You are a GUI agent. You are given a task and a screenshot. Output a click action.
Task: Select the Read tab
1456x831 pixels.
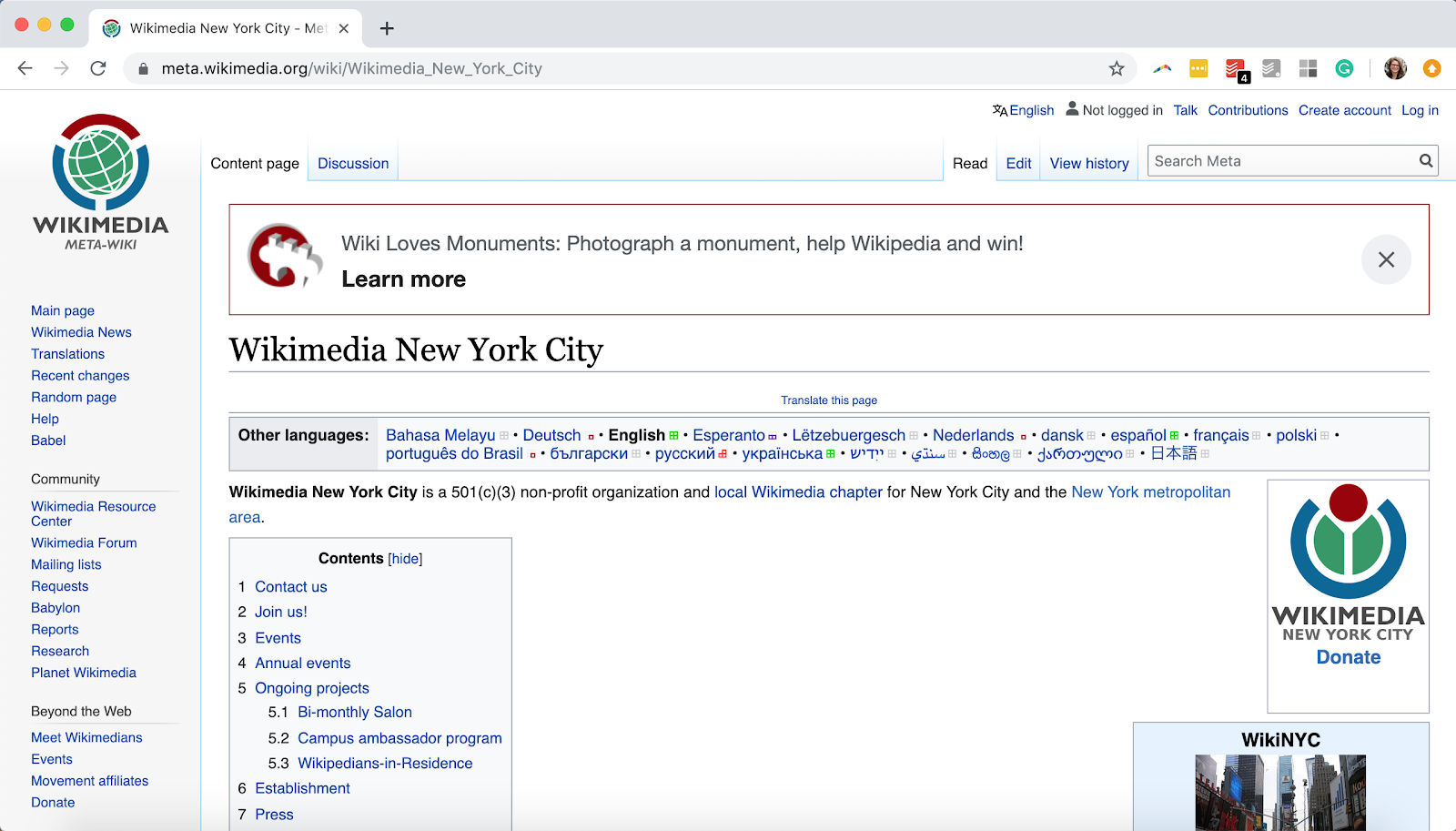pyautogui.click(x=970, y=163)
